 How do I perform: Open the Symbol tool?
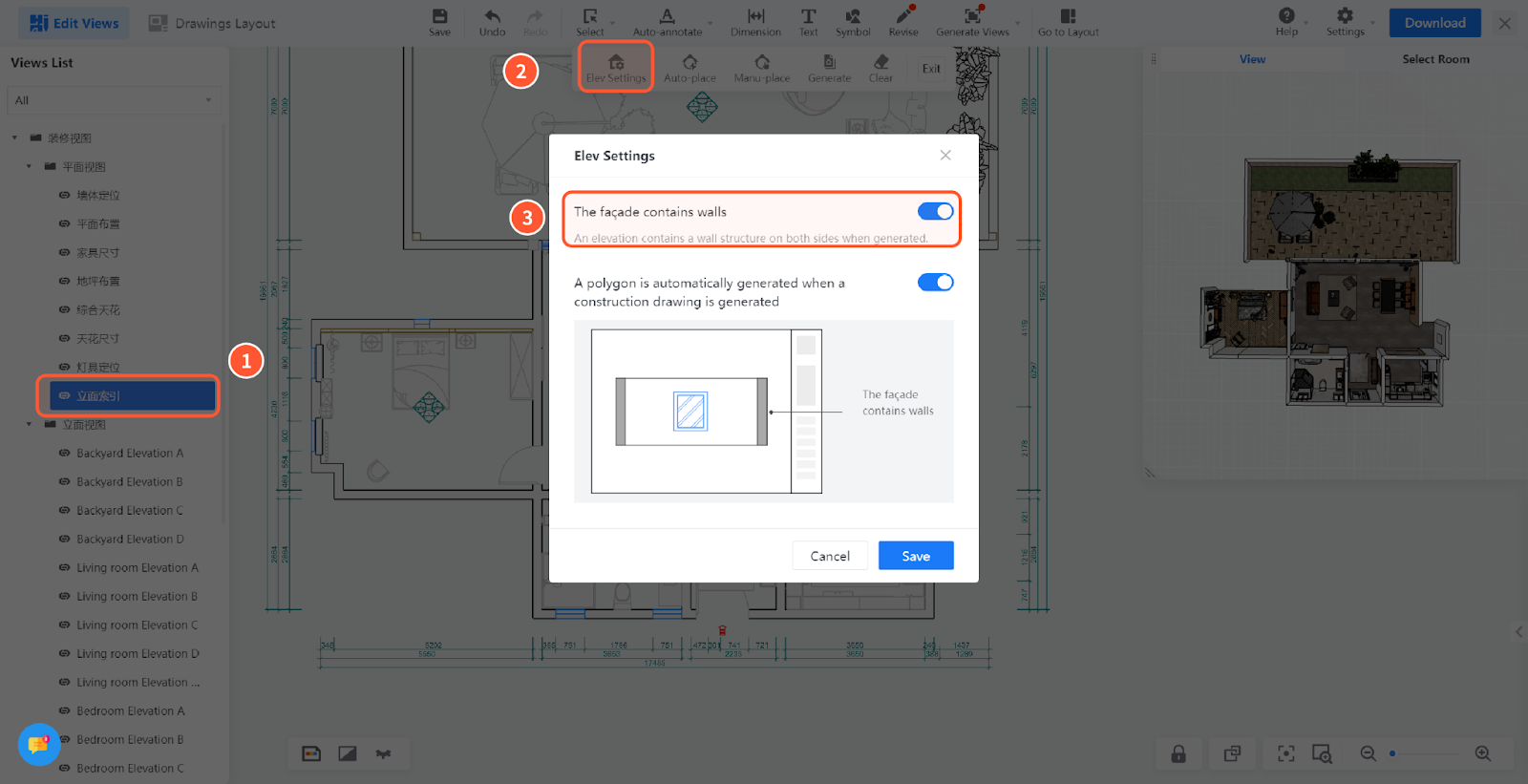coord(853,16)
